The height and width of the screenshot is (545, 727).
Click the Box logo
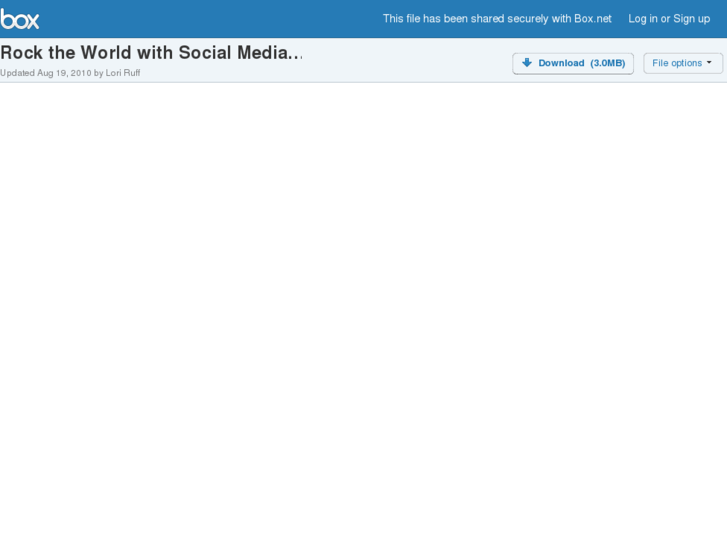[19, 19]
